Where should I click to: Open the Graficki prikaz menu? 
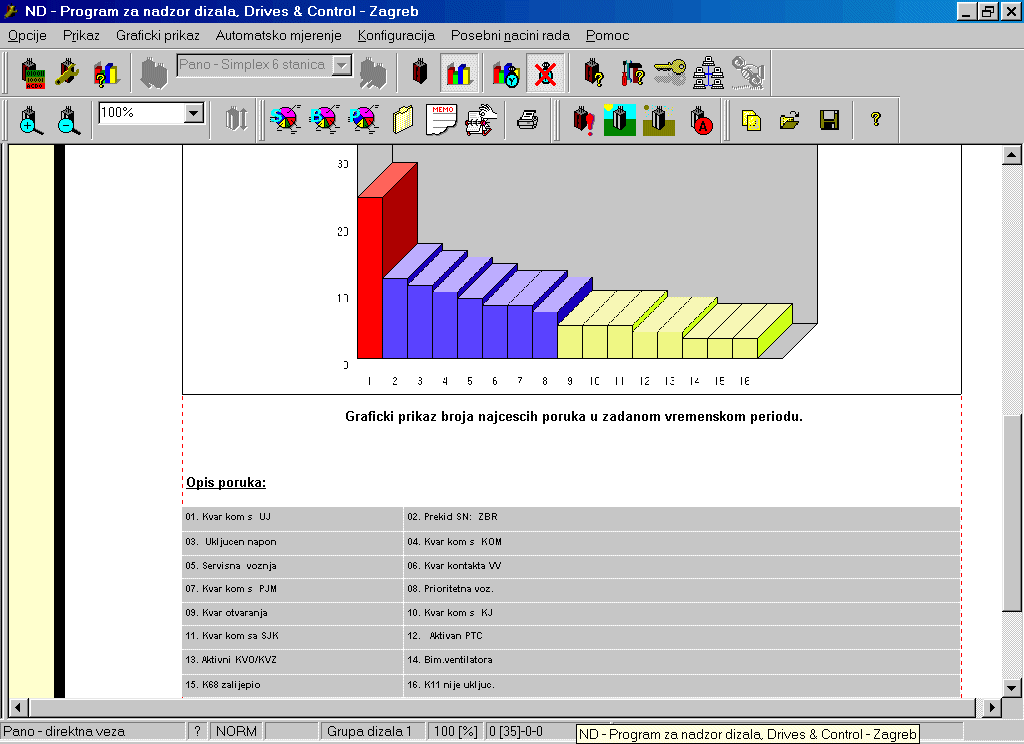(x=157, y=35)
